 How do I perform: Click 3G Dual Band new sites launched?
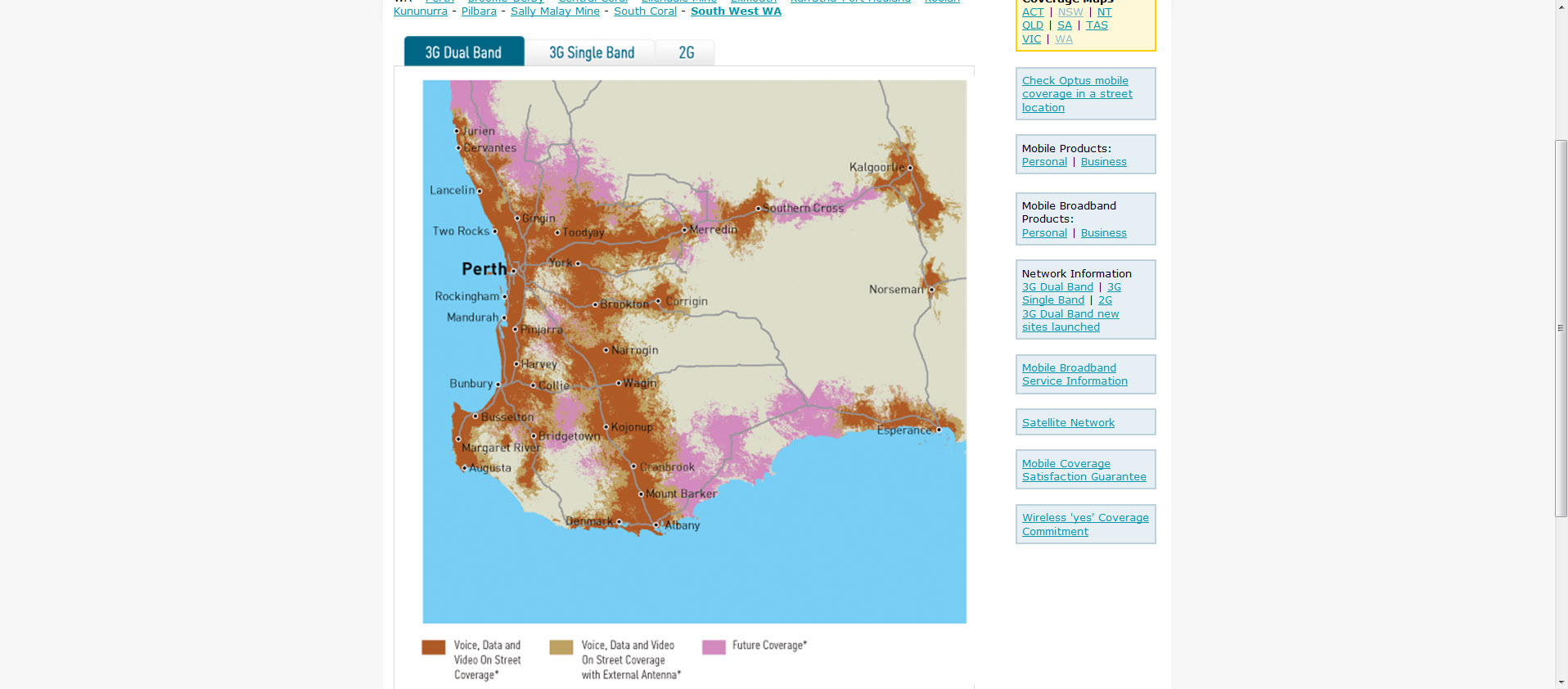click(x=1070, y=321)
